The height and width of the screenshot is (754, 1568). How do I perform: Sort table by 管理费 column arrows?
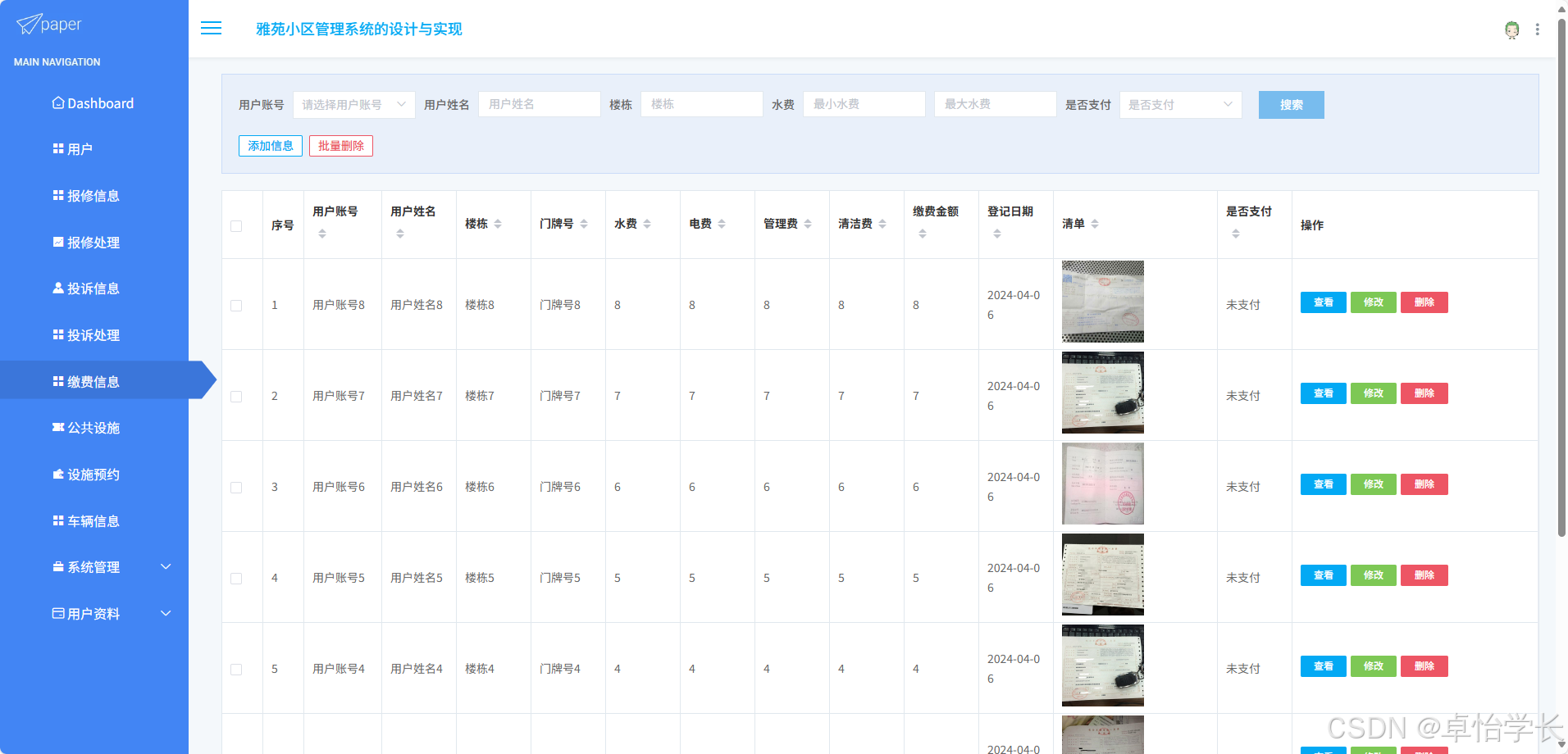808,225
